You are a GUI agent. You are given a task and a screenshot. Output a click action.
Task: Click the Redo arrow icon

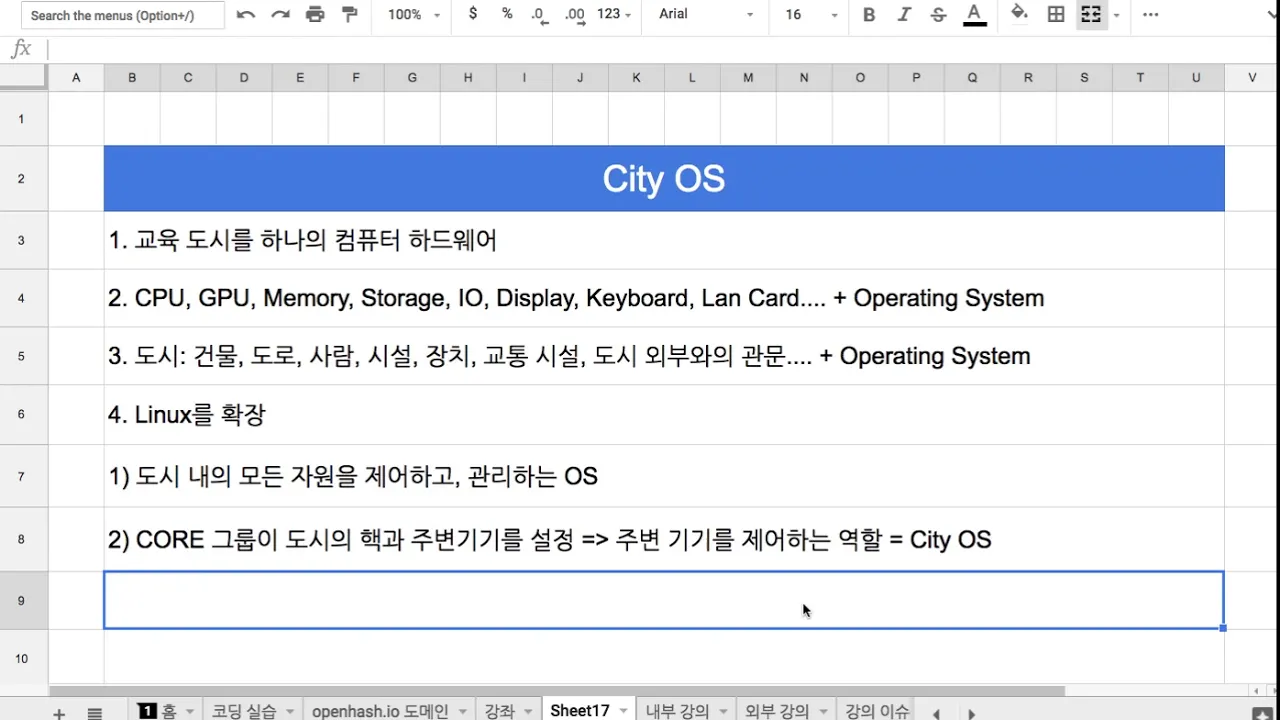[281, 14]
